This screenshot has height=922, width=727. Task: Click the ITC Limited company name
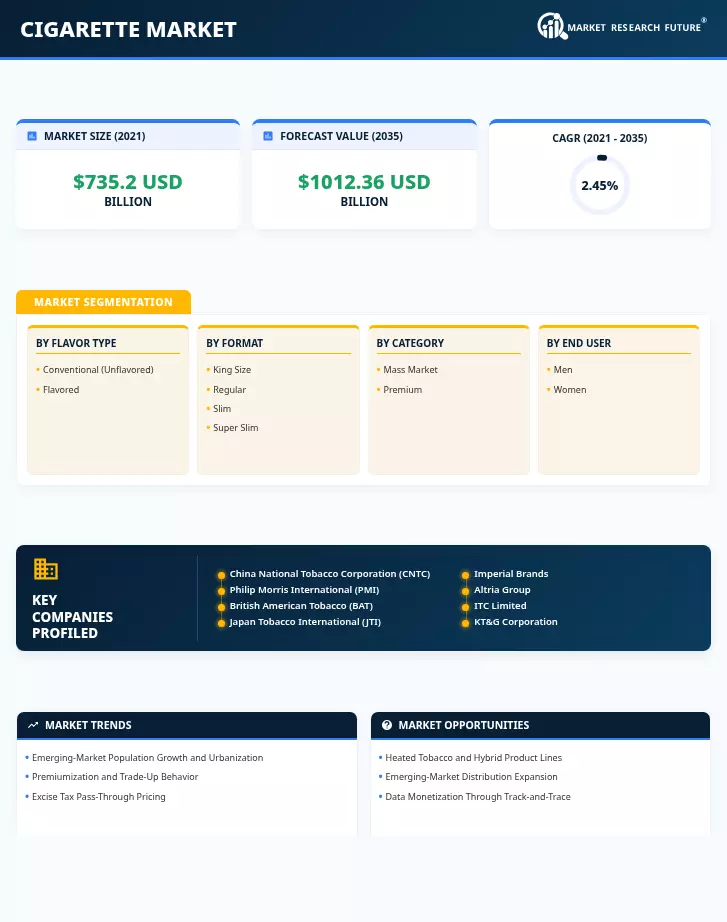point(500,606)
